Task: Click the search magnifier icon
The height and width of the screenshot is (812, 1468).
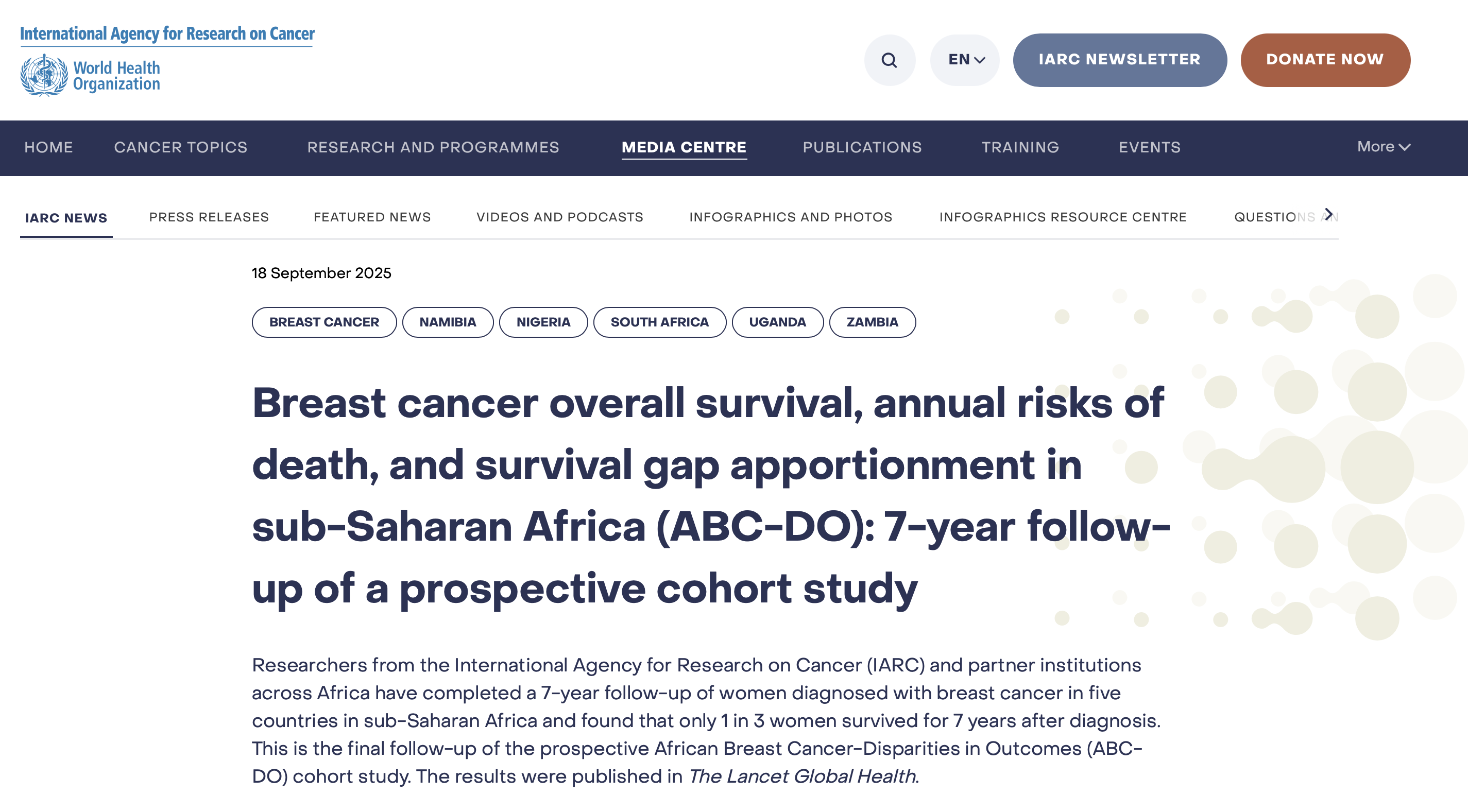Action: coord(889,60)
